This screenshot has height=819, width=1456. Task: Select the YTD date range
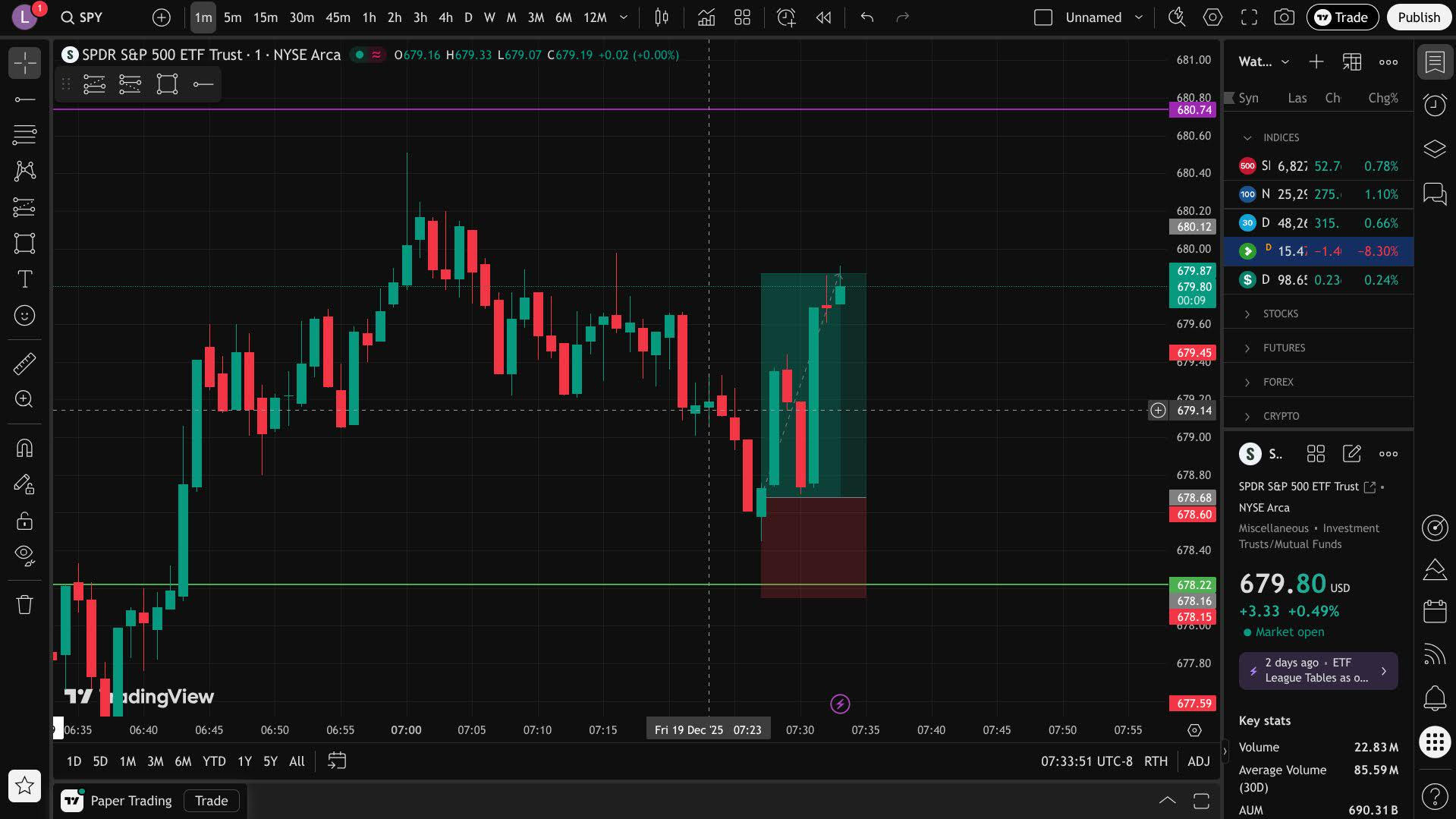[214, 761]
